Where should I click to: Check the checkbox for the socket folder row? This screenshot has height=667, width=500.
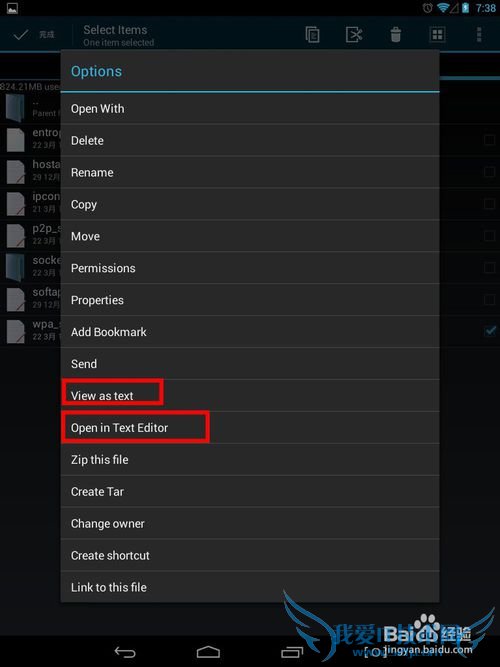490,267
